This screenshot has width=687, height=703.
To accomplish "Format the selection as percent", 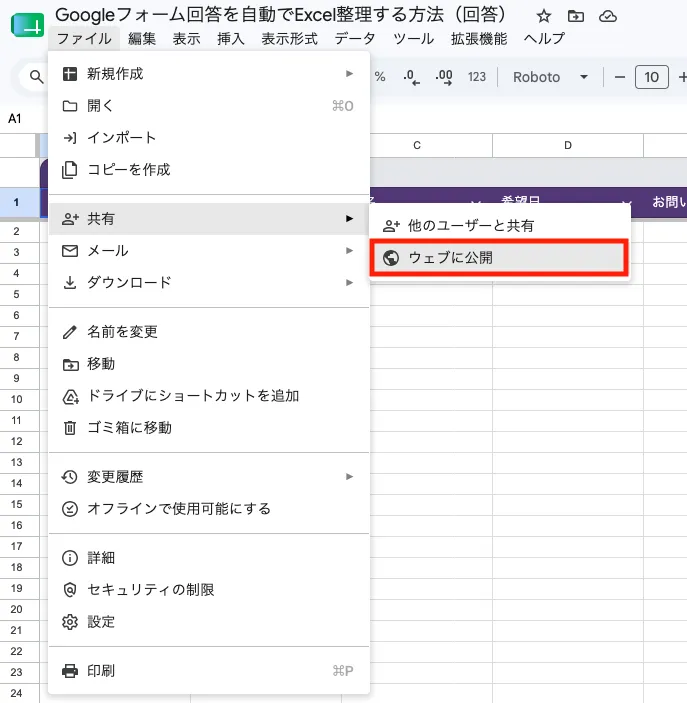I will [x=380, y=77].
